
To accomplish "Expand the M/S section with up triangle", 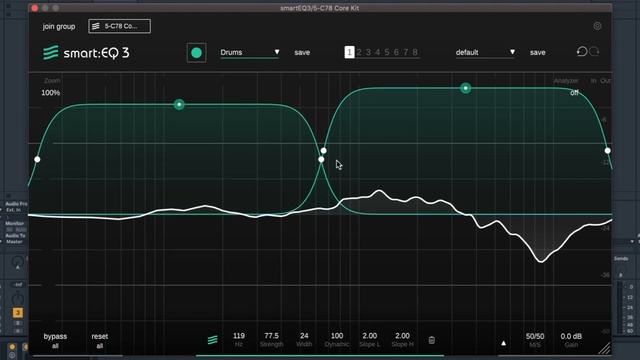I will [x=503, y=343].
